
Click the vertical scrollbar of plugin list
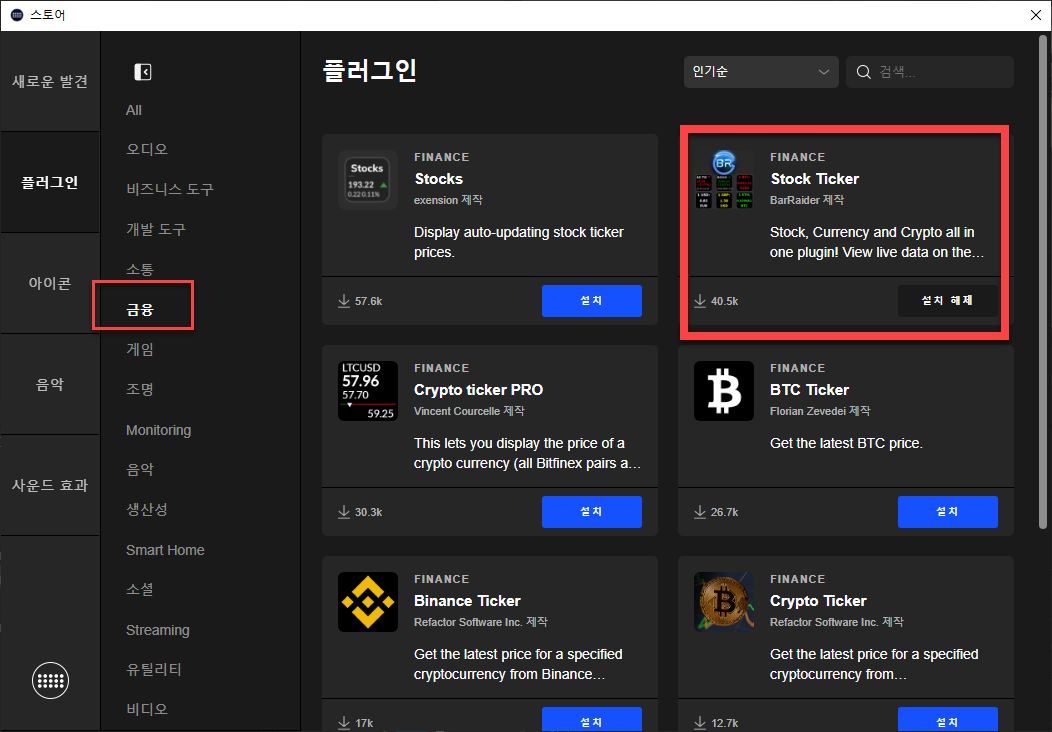click(x=1043, y=282)
